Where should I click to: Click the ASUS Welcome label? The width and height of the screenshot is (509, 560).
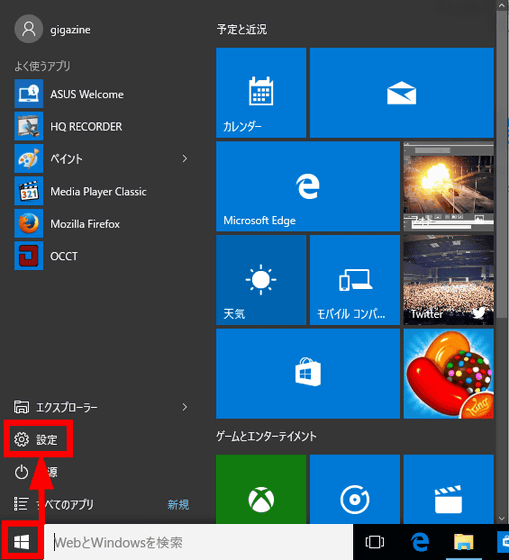pyautogui.click(x=87, y=94)
